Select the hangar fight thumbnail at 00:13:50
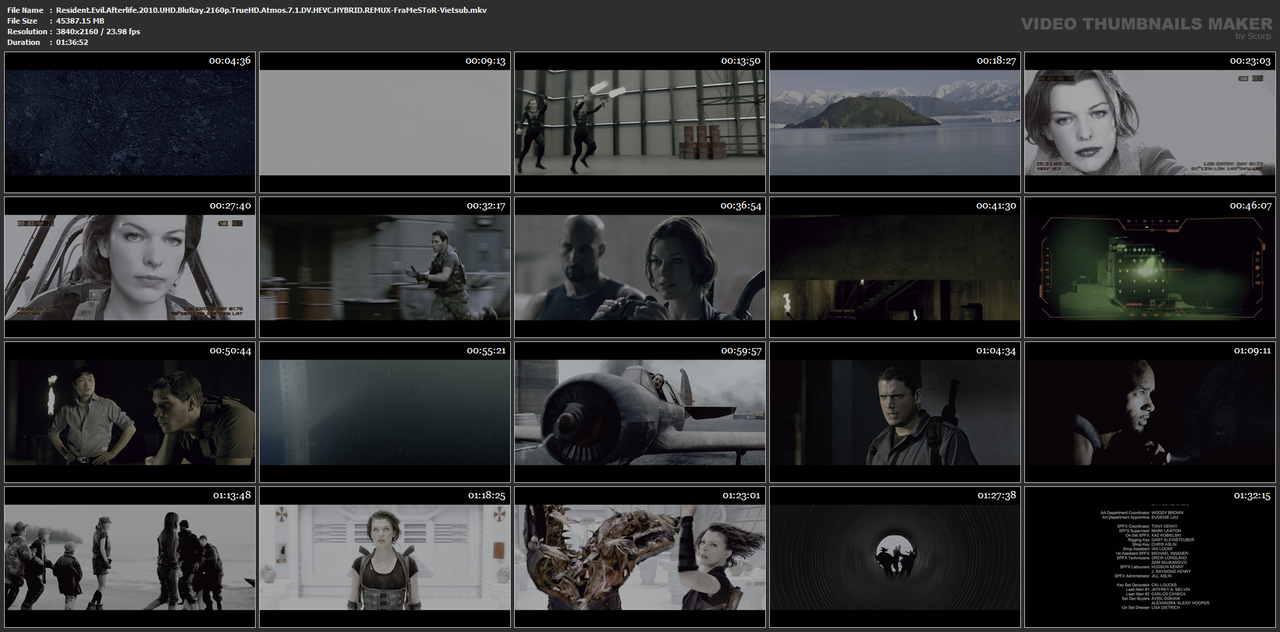 [x=640, y=122]
